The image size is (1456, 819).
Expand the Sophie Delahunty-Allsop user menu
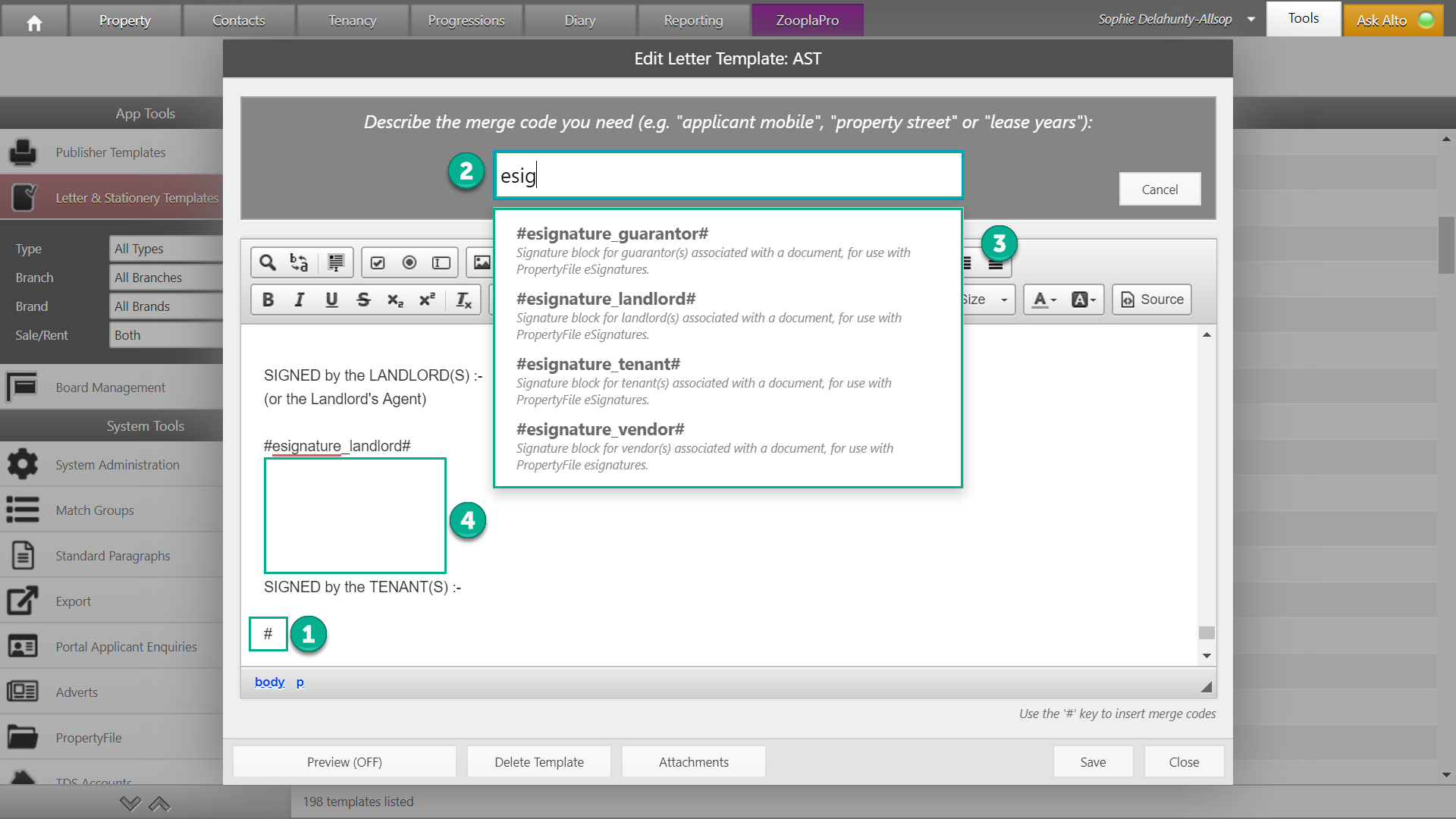click(x=1251, y=19)
